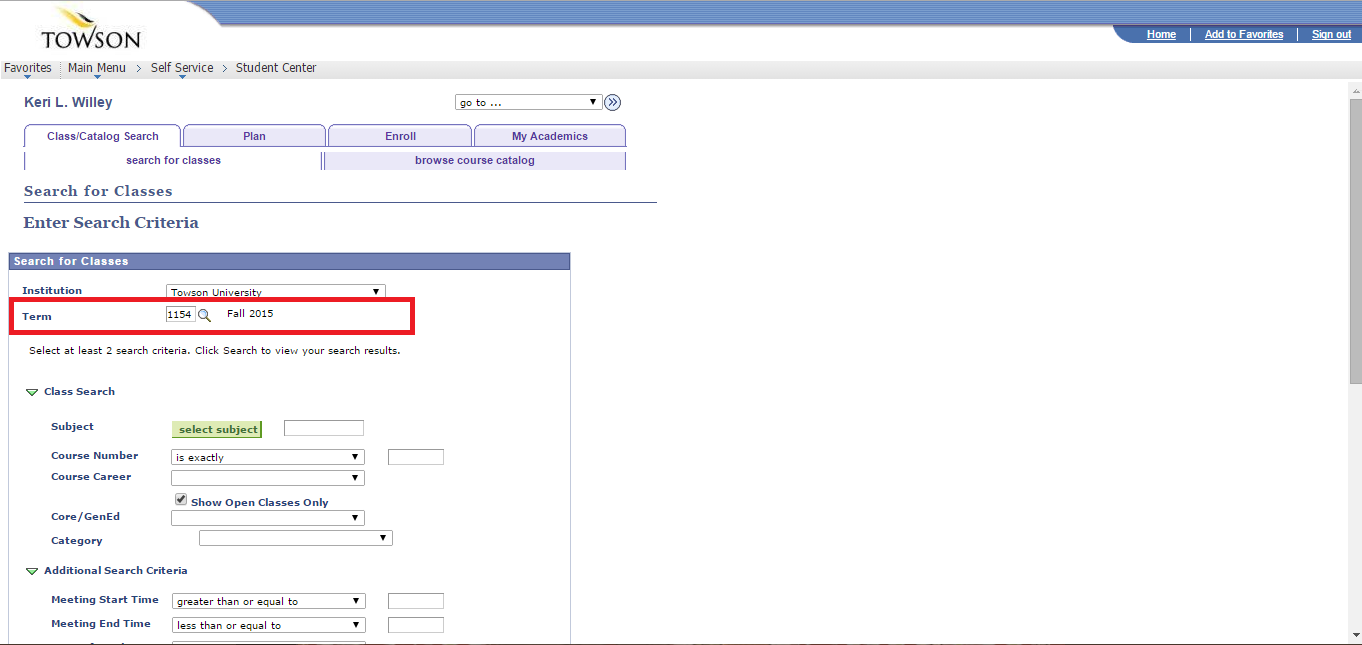Switch to the Plan tab
Screen dimensions: 1362x645
click(254, 135)
